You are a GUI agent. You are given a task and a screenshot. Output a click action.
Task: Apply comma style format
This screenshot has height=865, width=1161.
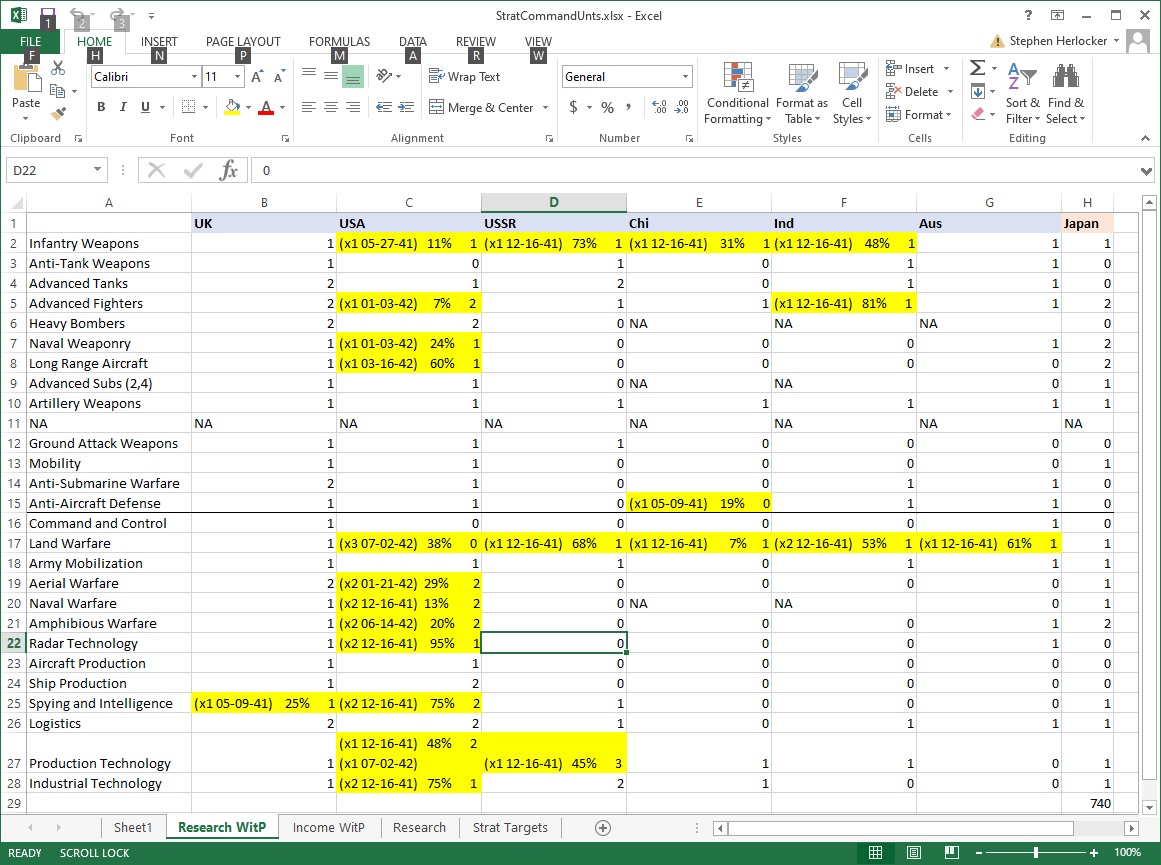coord(629,107)
